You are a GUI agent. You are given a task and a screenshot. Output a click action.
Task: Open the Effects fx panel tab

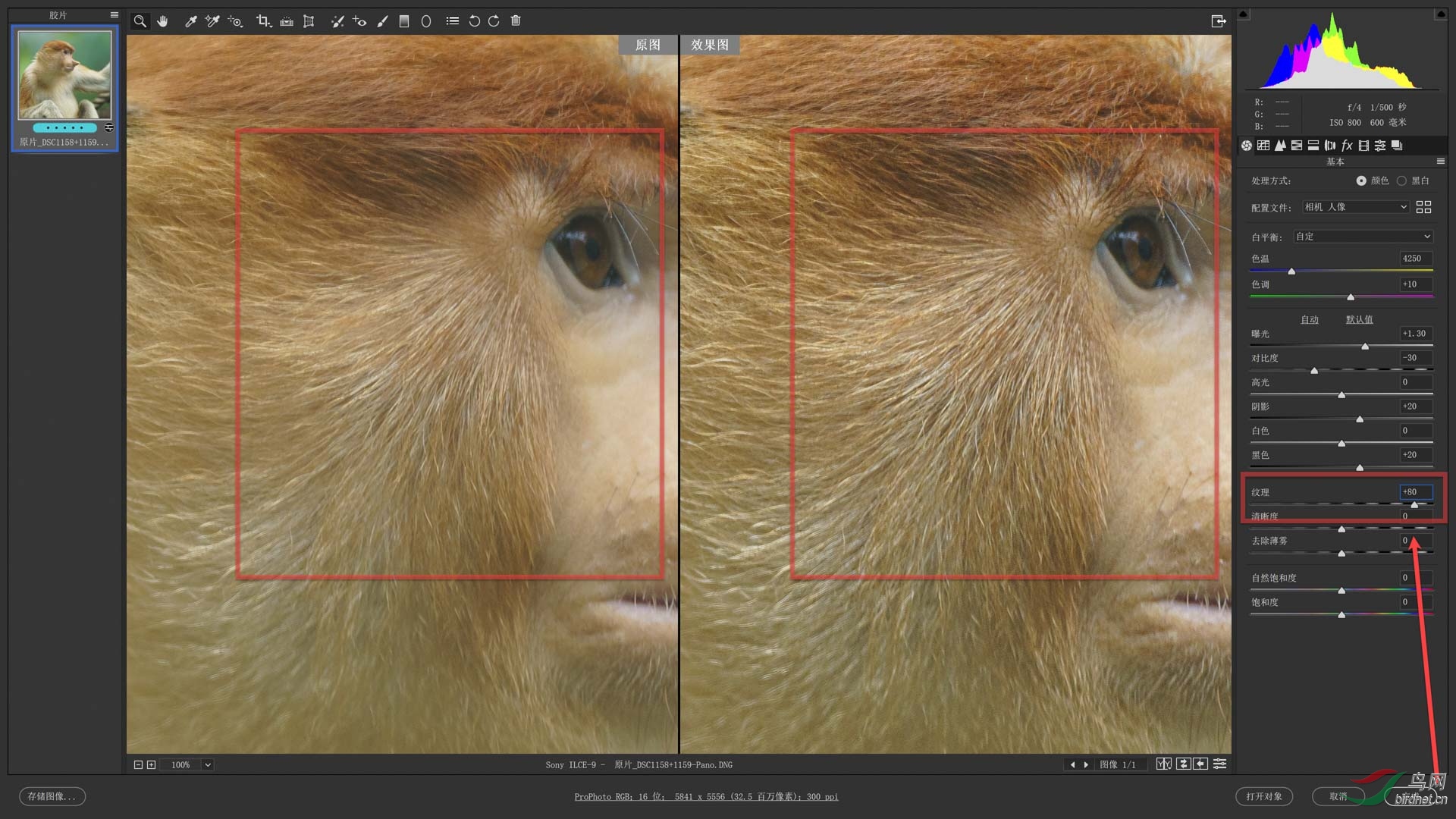[1347, 146]
